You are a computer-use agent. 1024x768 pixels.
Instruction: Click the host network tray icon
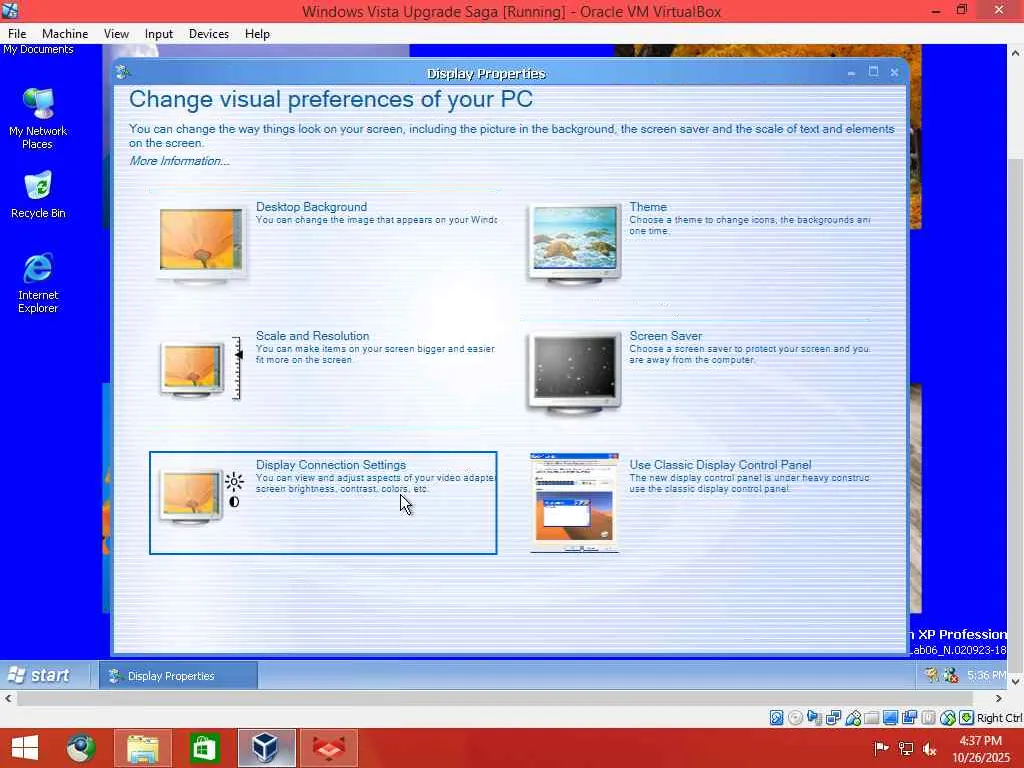pyautogui.click(x=906, y=748)
